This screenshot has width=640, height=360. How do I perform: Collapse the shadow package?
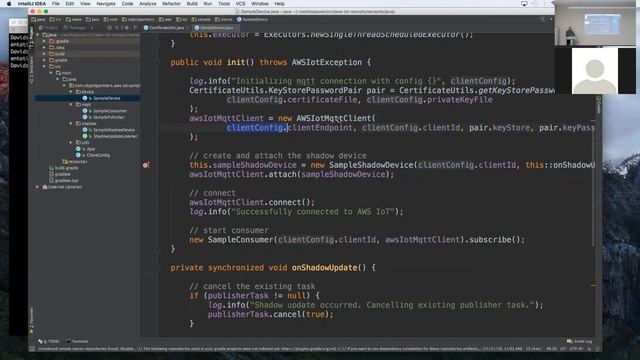71,123
